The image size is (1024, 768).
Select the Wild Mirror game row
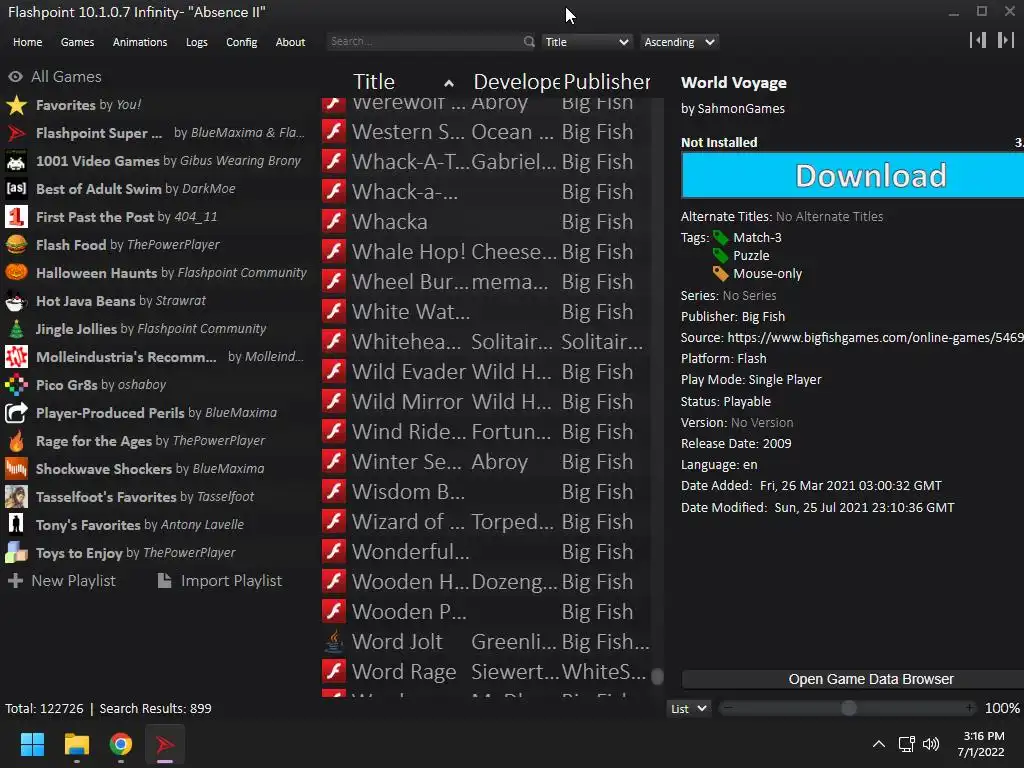tap(485, 402)
